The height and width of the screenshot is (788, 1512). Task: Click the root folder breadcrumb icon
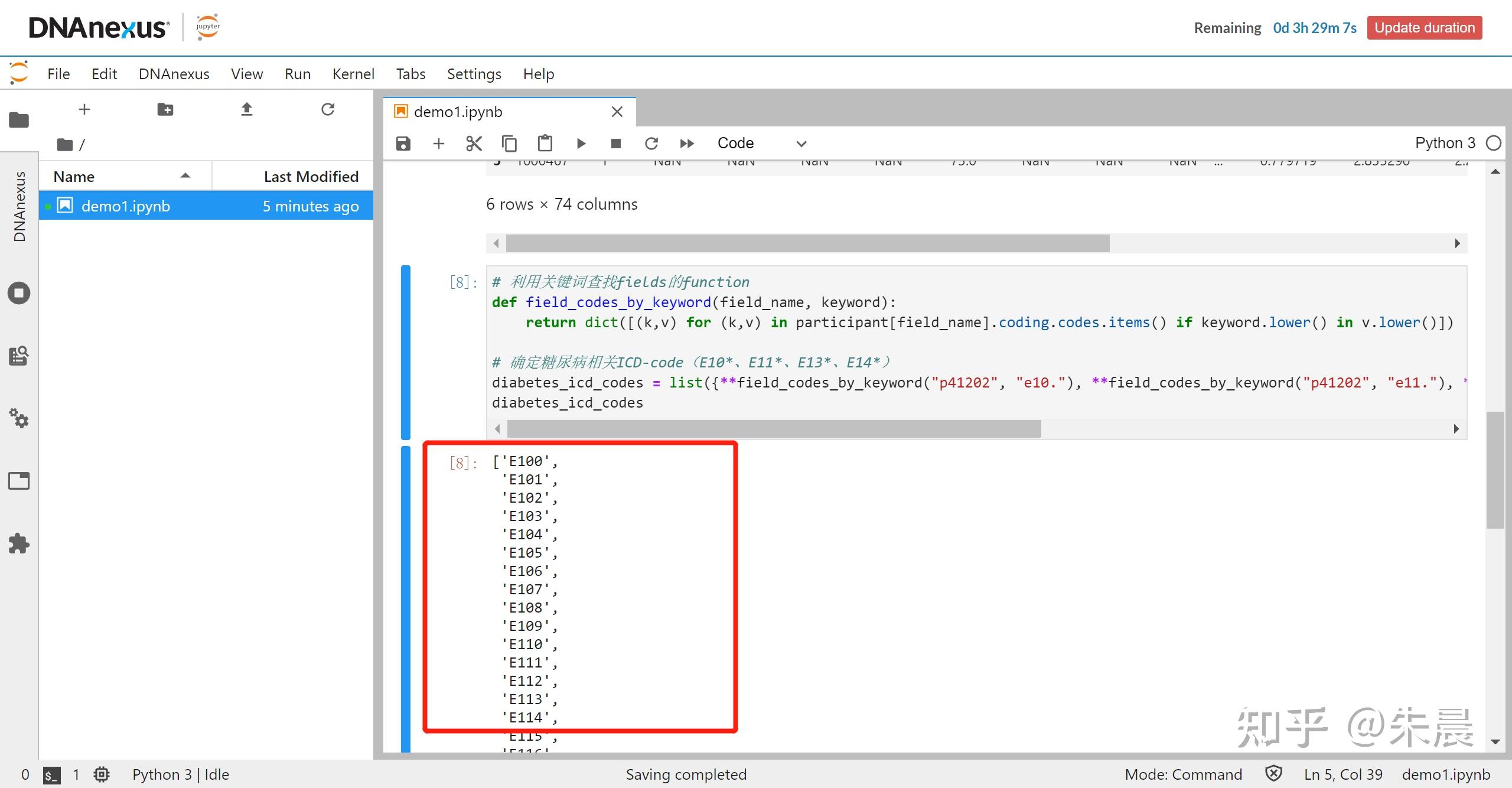coord(65,145)
